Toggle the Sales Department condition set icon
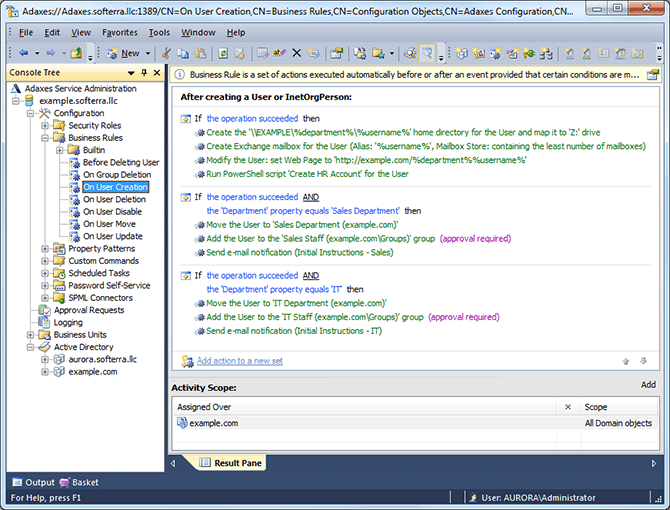This screenshot has height=510, width=670. [186, 197]
